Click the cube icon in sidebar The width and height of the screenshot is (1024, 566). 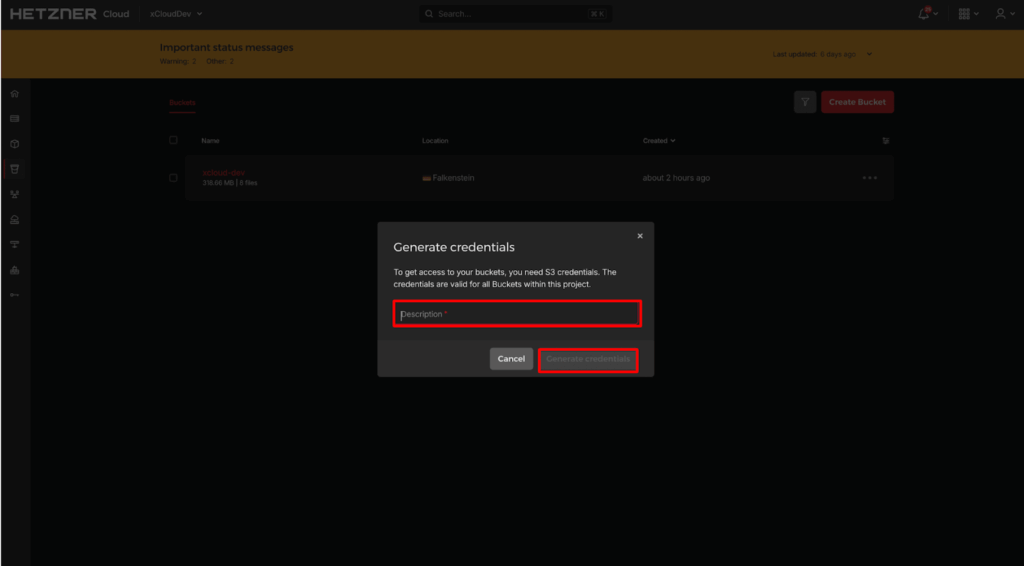[14, 144]
